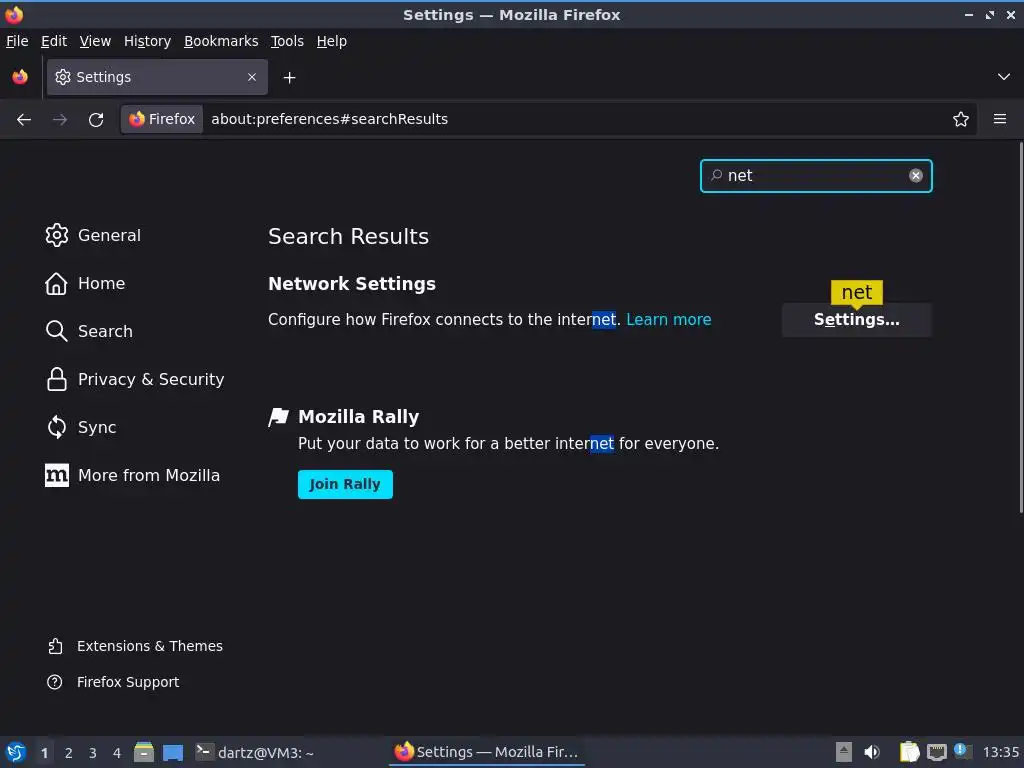Open the volume speaker tray icon
The width and height of the screenshot is (1024, 768).
pos(872,752)
